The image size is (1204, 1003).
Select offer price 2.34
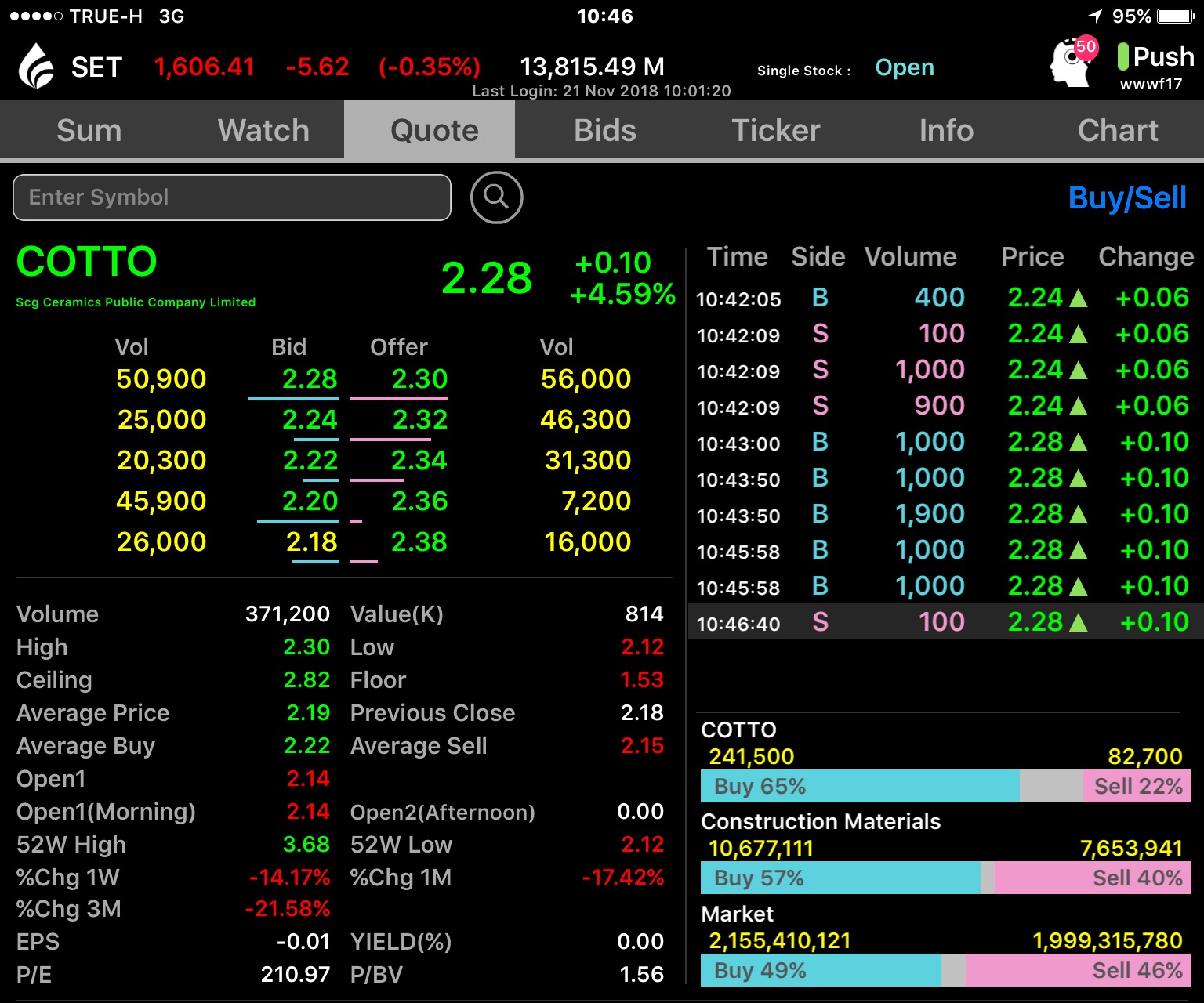(x=419, y=461)
